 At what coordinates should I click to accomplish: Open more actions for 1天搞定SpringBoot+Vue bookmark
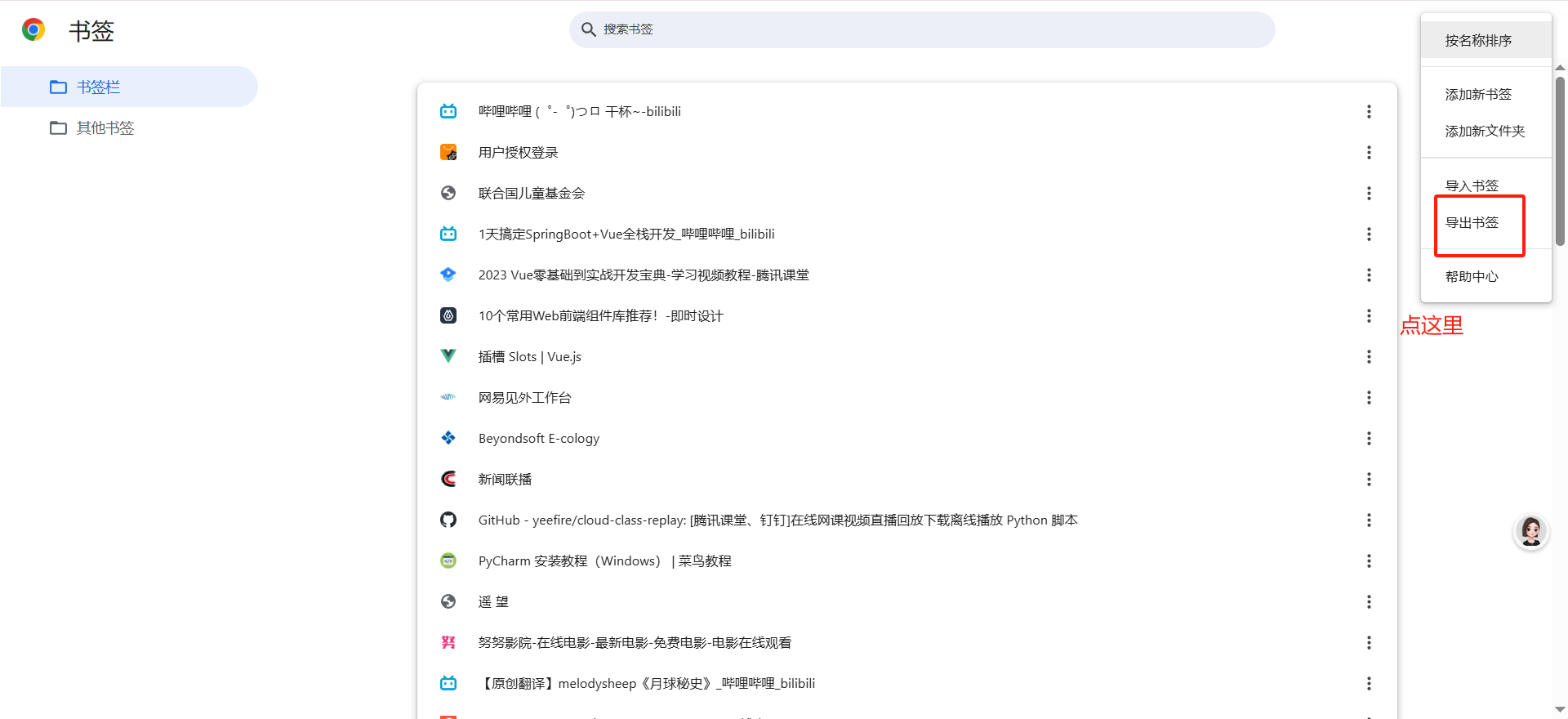pos(1369,234)
